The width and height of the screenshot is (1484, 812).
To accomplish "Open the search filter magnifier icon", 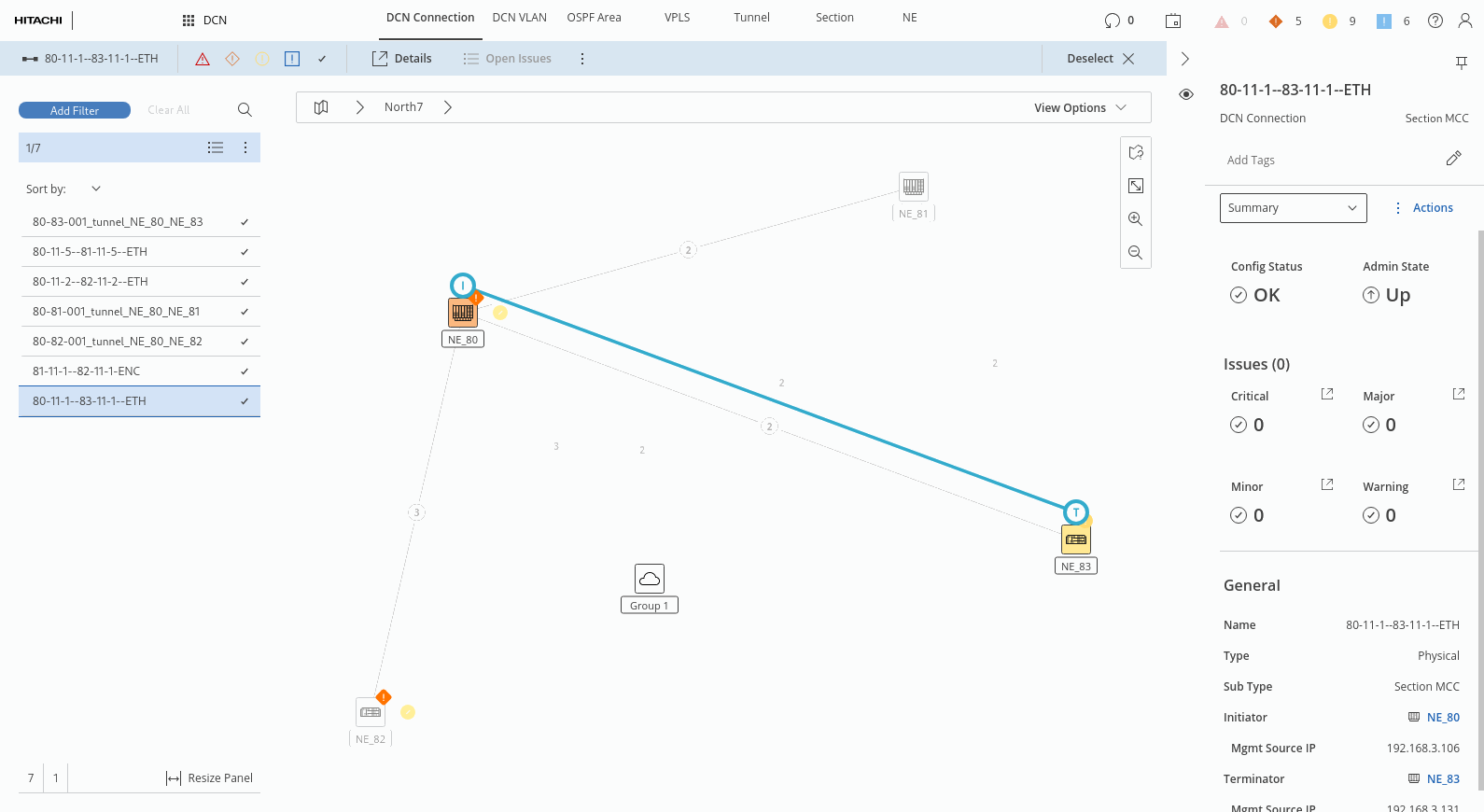I will (x=245, y=110).
